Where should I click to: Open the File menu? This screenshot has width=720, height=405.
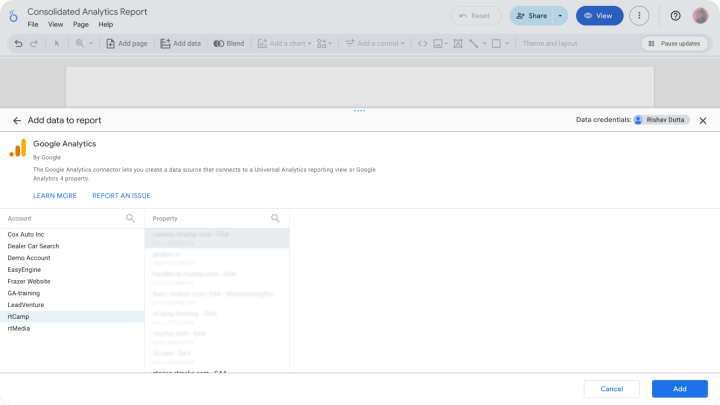tap(33, 24)
